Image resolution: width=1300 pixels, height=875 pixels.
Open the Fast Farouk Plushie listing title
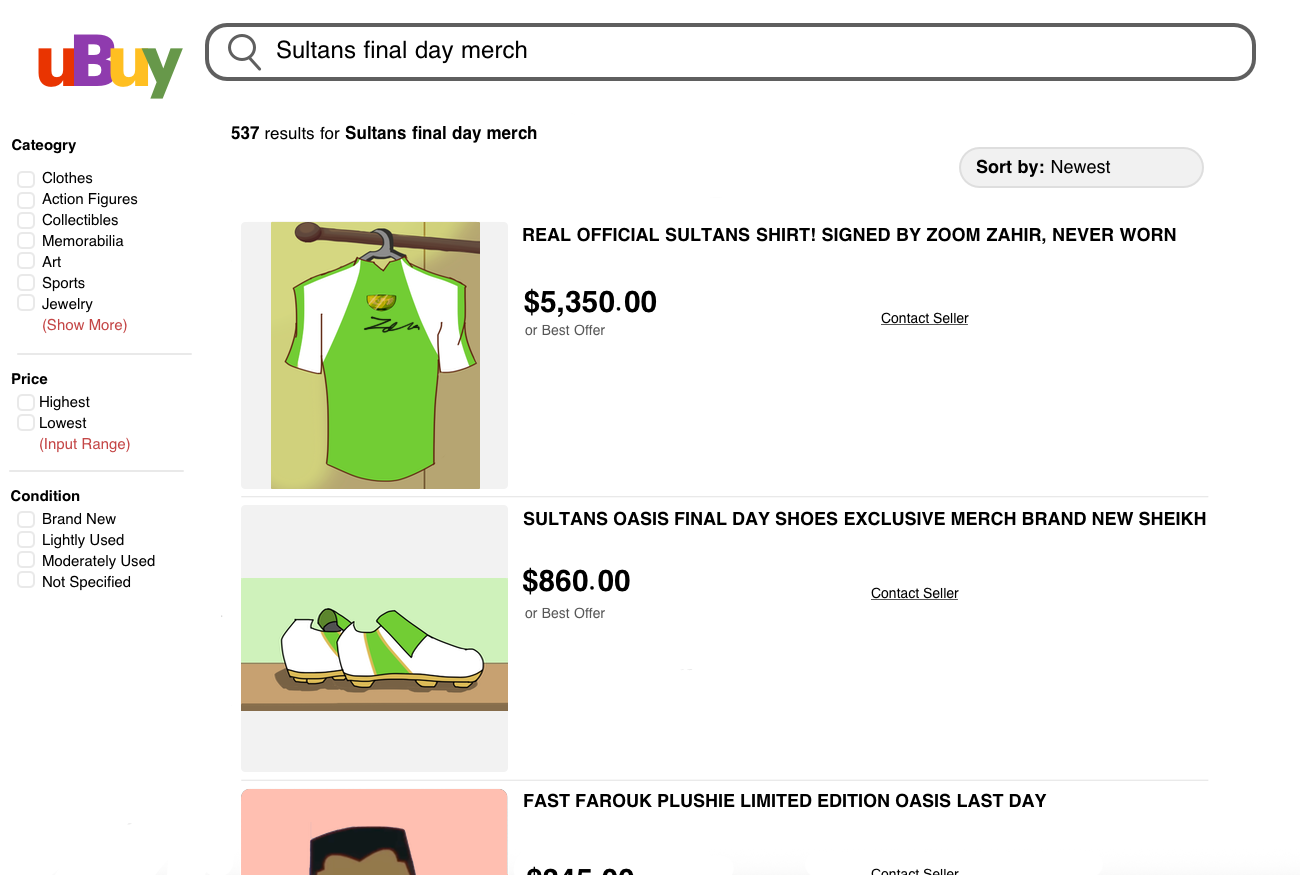[784, 801]
